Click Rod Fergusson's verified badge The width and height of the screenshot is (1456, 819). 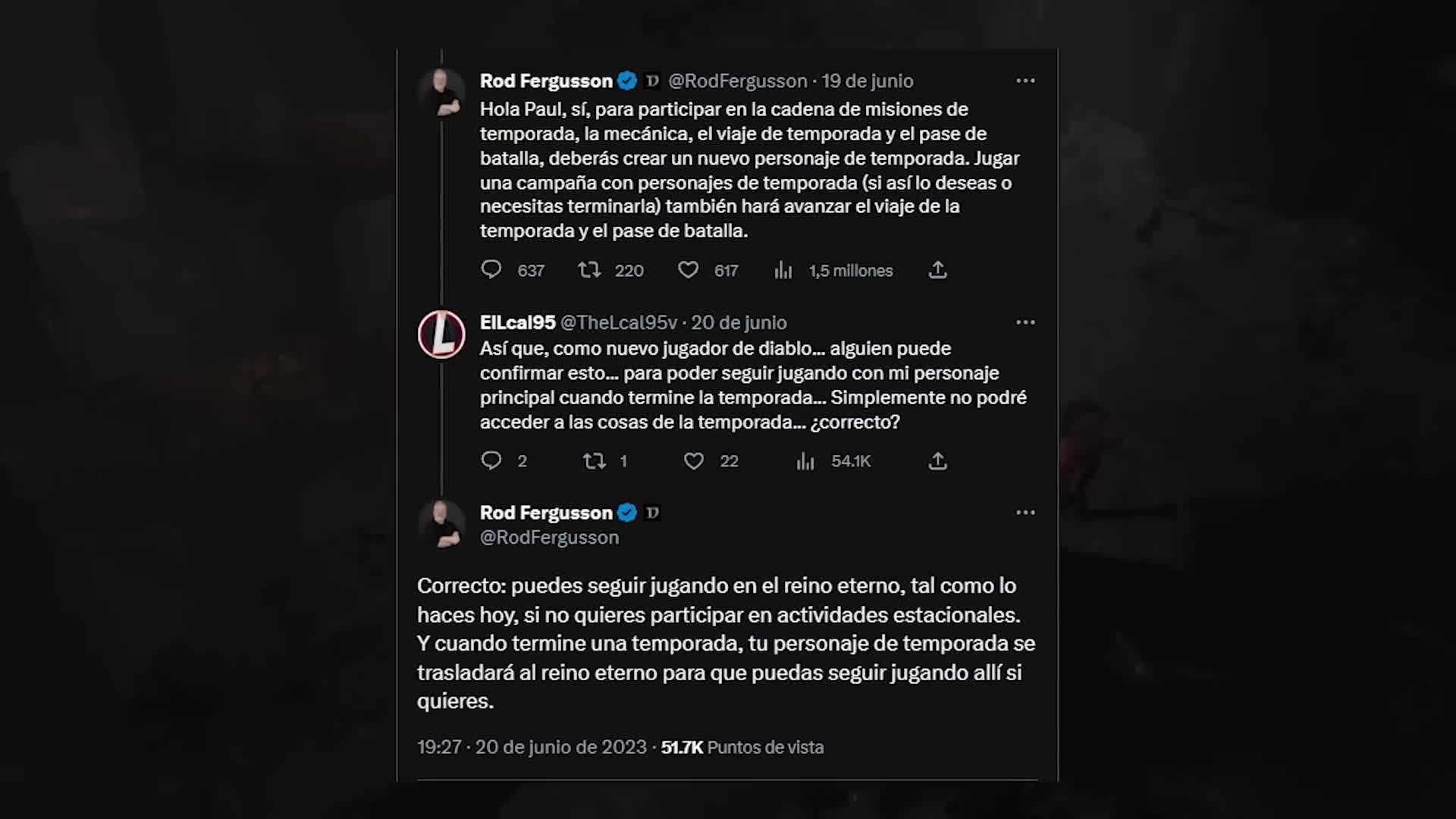pos(627,80)
